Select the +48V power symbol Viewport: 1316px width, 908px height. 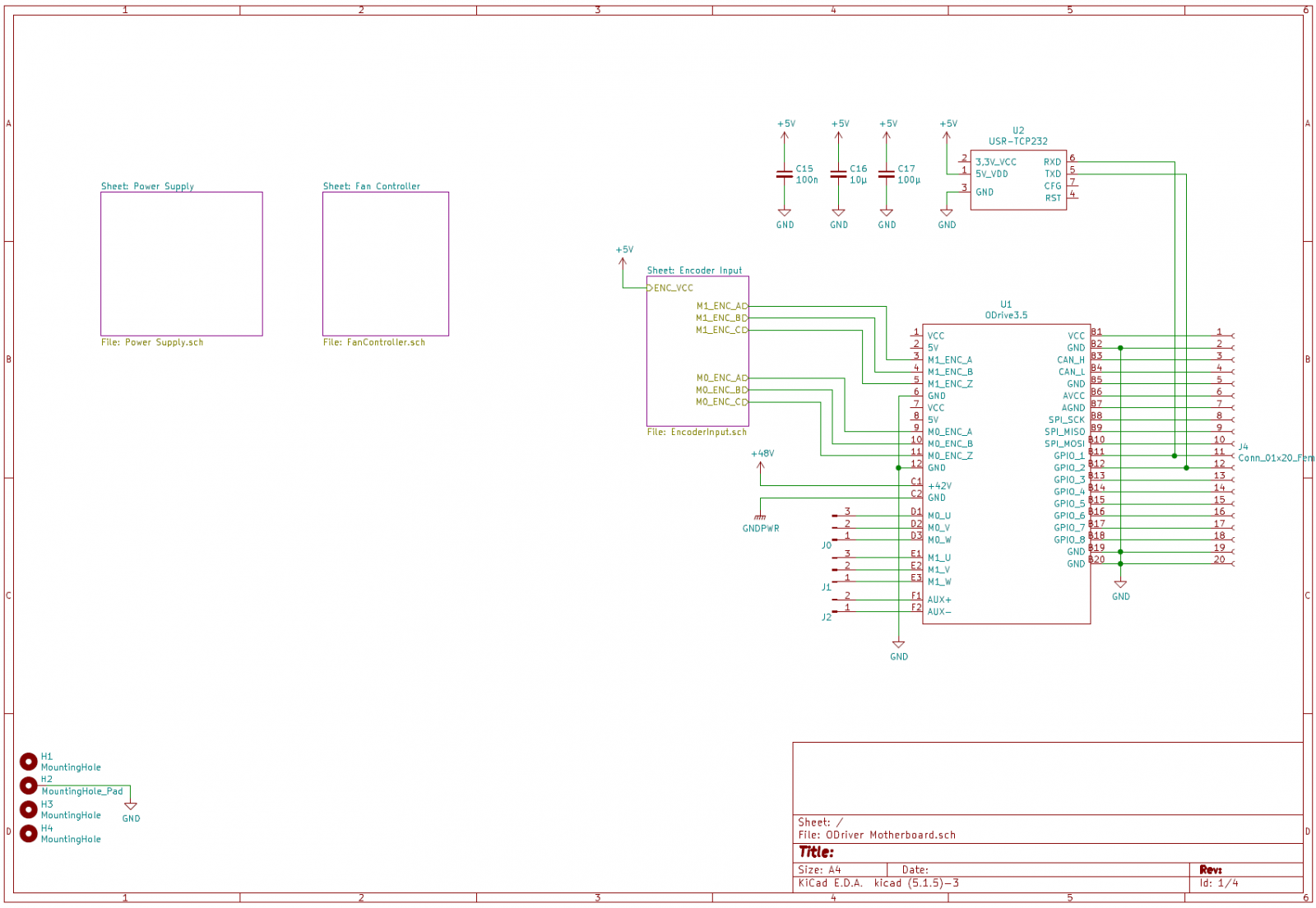[761, 465]
